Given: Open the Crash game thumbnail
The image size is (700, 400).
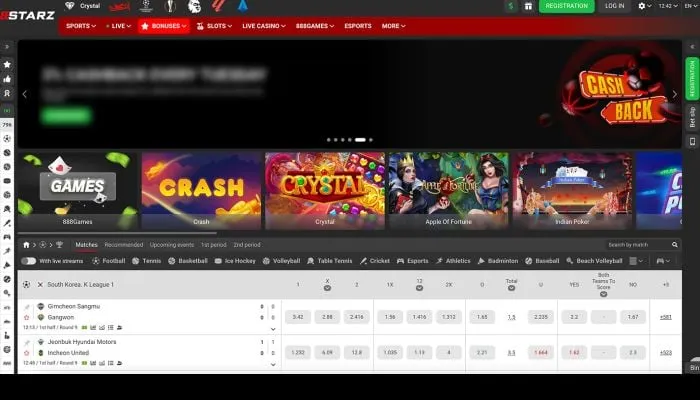Looking at the screenshot, I should coord(201,191).
